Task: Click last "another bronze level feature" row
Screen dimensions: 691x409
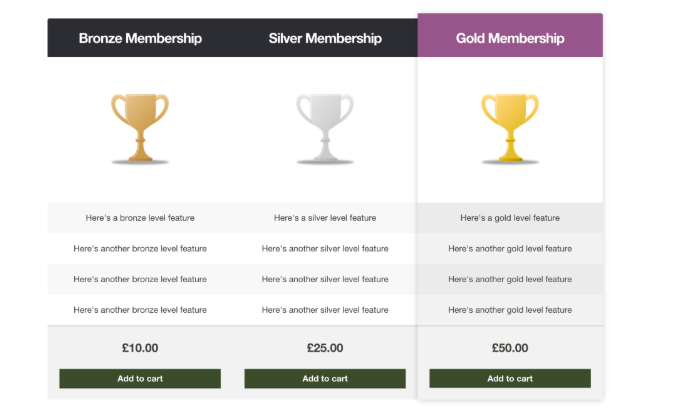Action: (140, 311)
